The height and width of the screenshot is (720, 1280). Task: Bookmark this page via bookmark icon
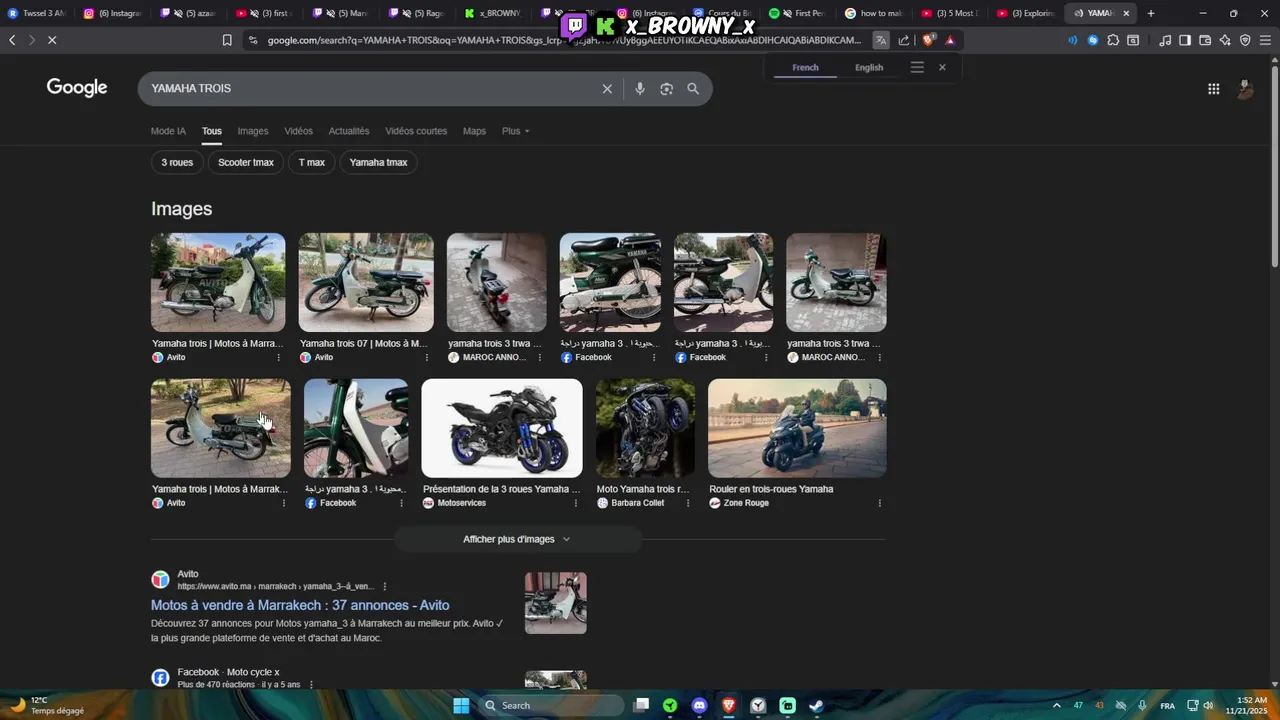point(227,40)
